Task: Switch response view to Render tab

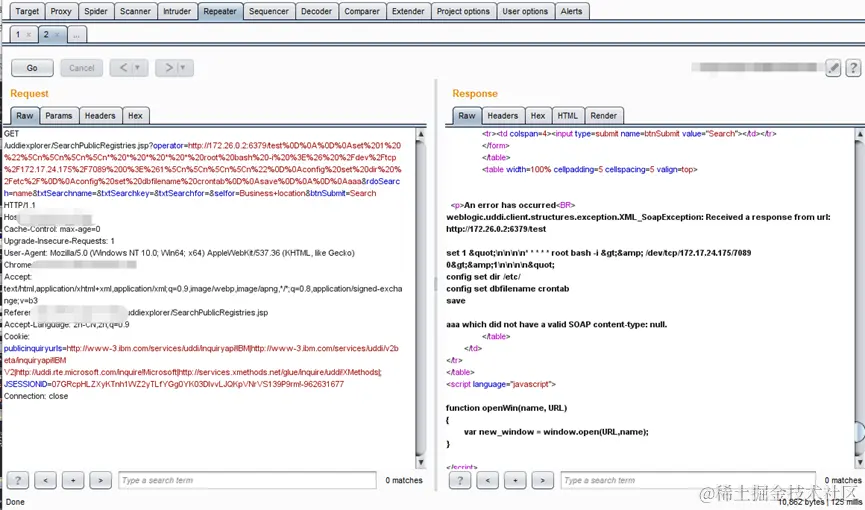Action: point(603,116)
